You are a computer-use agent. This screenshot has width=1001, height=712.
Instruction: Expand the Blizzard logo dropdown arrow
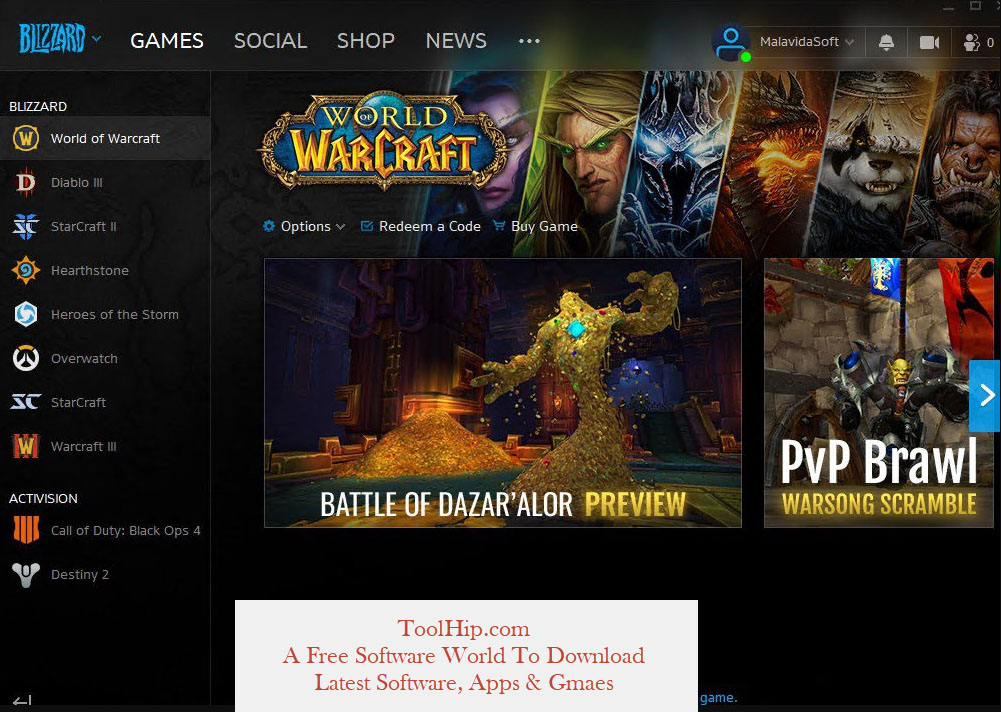tap(96, 38)
